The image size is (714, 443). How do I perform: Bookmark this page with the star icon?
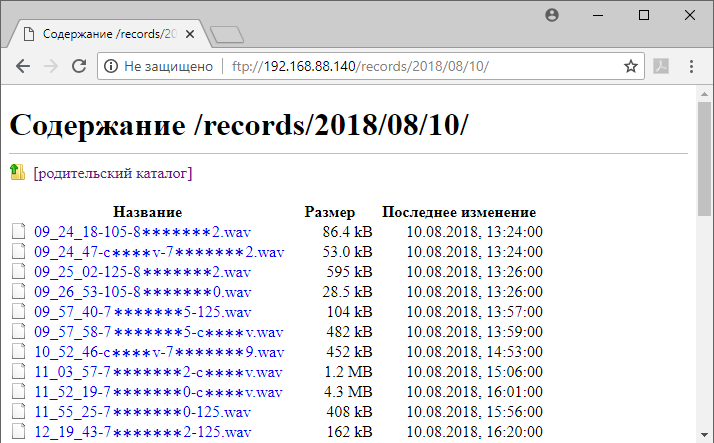click(630, 67)
